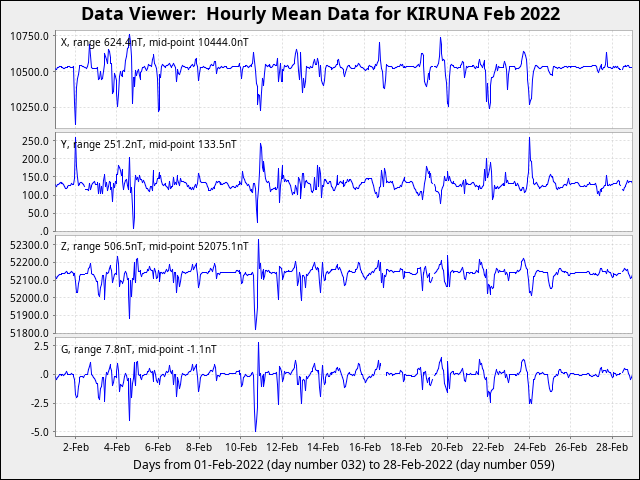This screenshot has width=640, height=480.
Task: Click the 10-Feb date label
Action: point(241,447)
